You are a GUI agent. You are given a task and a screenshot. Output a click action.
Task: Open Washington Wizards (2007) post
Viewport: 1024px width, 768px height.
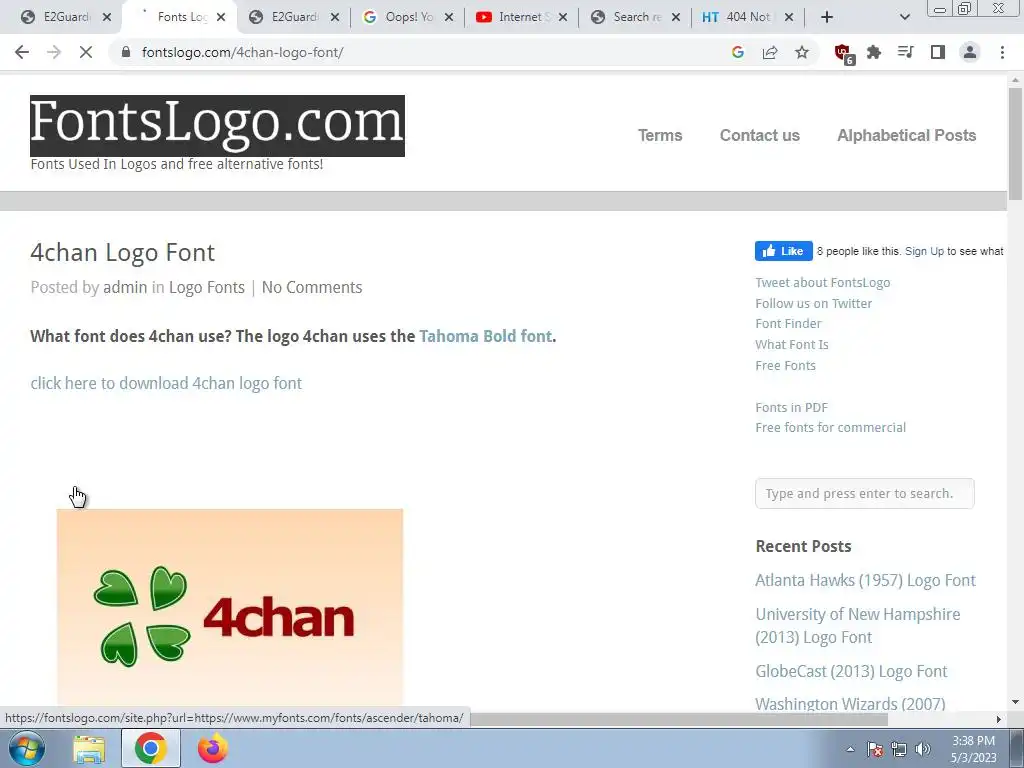(850, 704)
